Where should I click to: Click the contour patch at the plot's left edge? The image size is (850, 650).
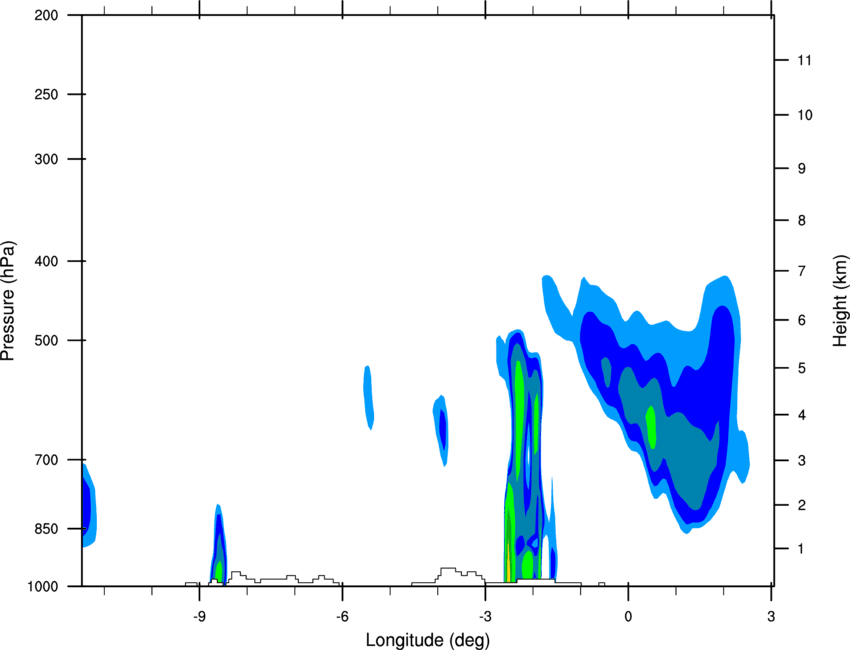point(89,504)
